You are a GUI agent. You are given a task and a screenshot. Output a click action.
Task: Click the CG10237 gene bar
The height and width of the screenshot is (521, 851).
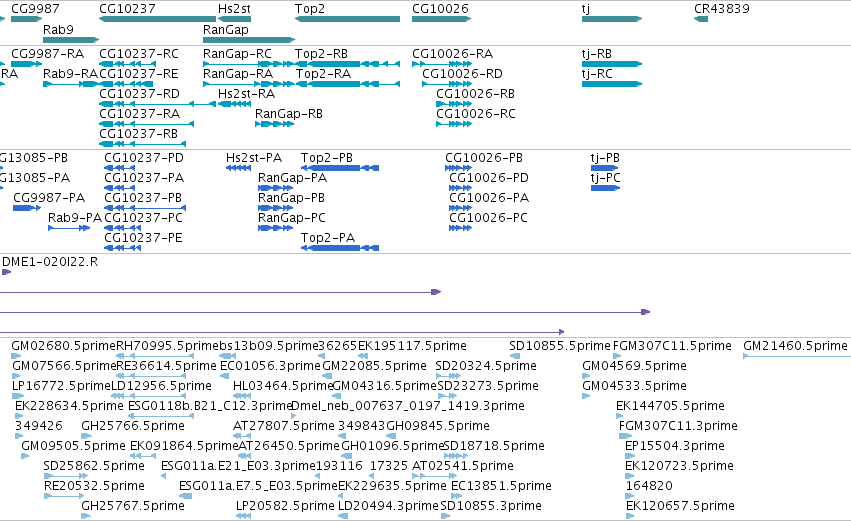tap(158, 19)
